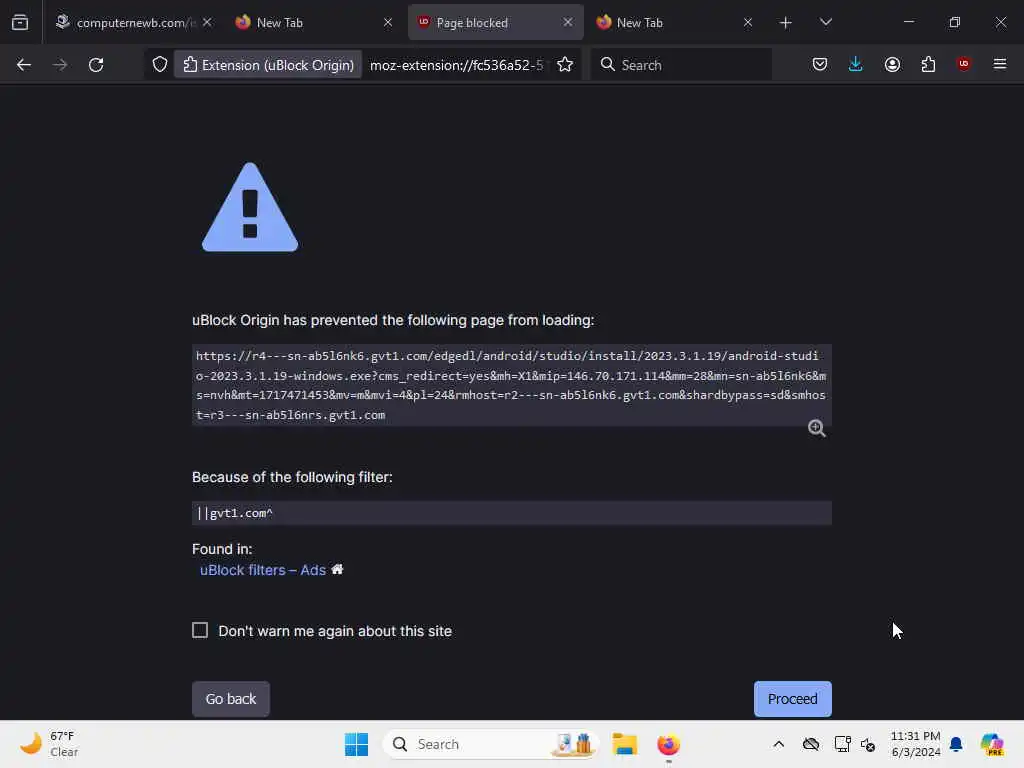Open a new tab with plus button
This screenshot has width=1024, height=768.
point(786,22)
